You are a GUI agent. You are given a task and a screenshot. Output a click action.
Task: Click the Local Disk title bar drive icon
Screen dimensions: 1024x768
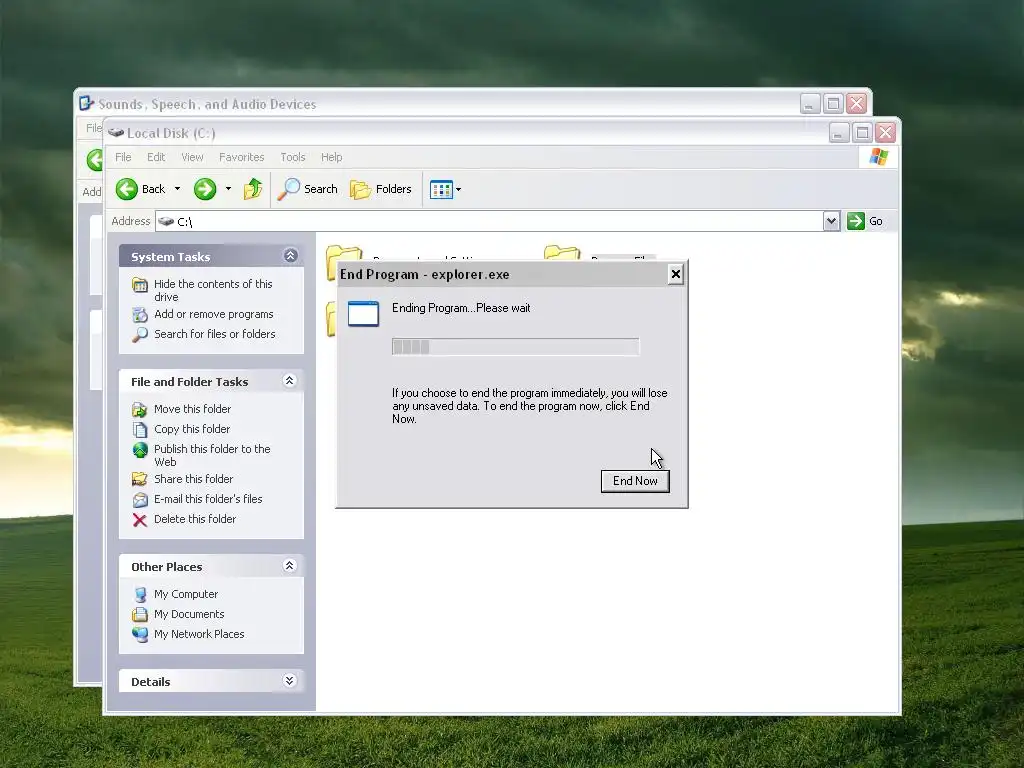(x=116, y=133)
